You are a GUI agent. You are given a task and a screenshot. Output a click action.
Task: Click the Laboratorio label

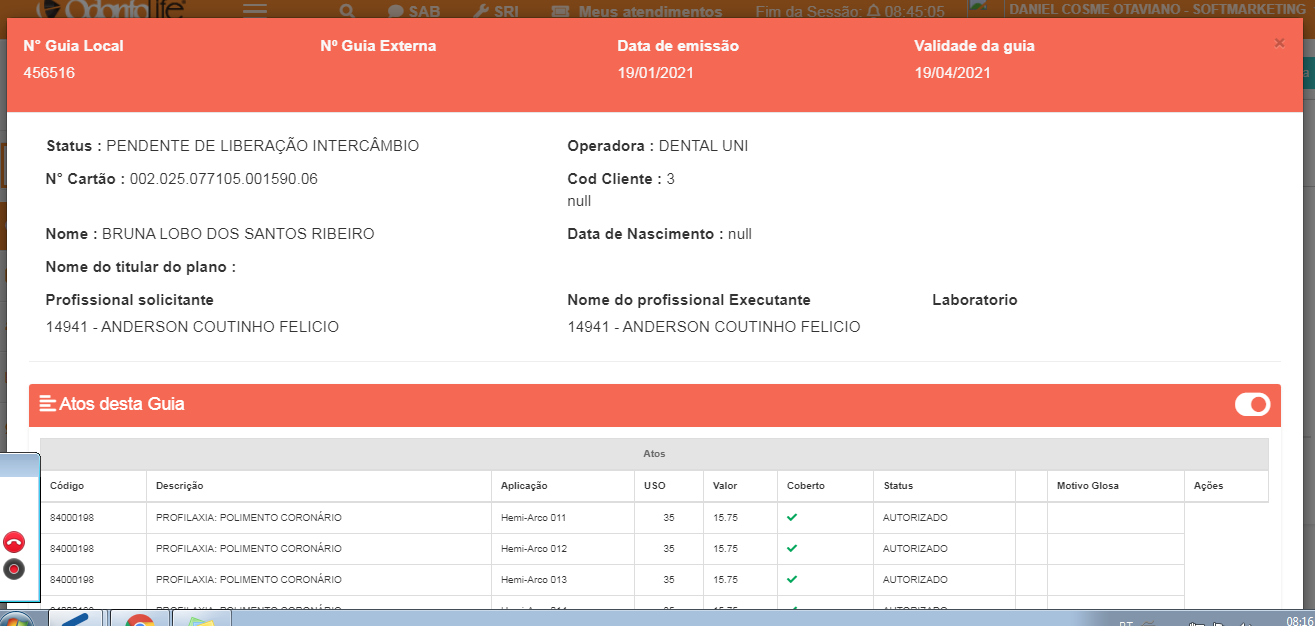tap(974, 300)
